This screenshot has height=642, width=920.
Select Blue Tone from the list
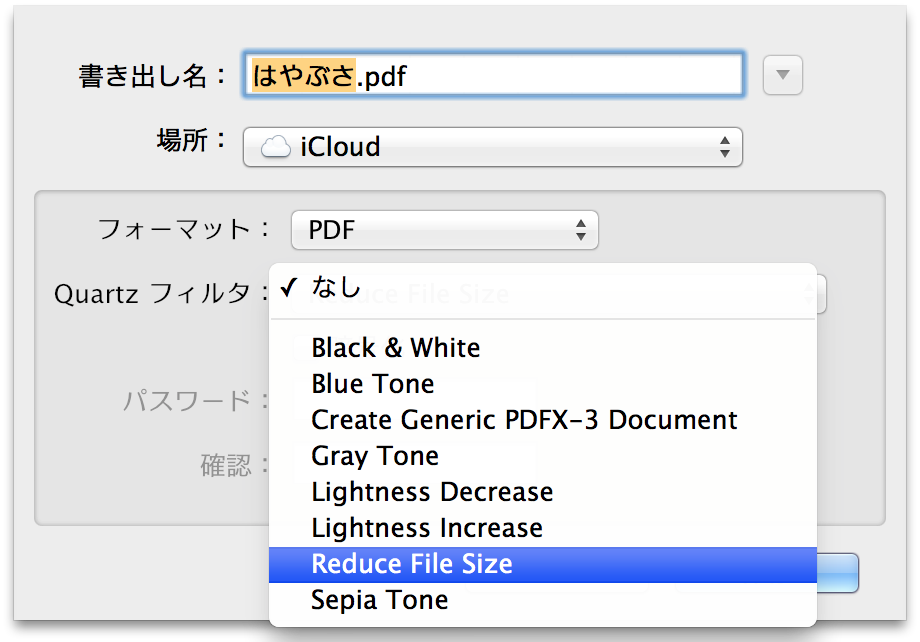pos(373,384)
